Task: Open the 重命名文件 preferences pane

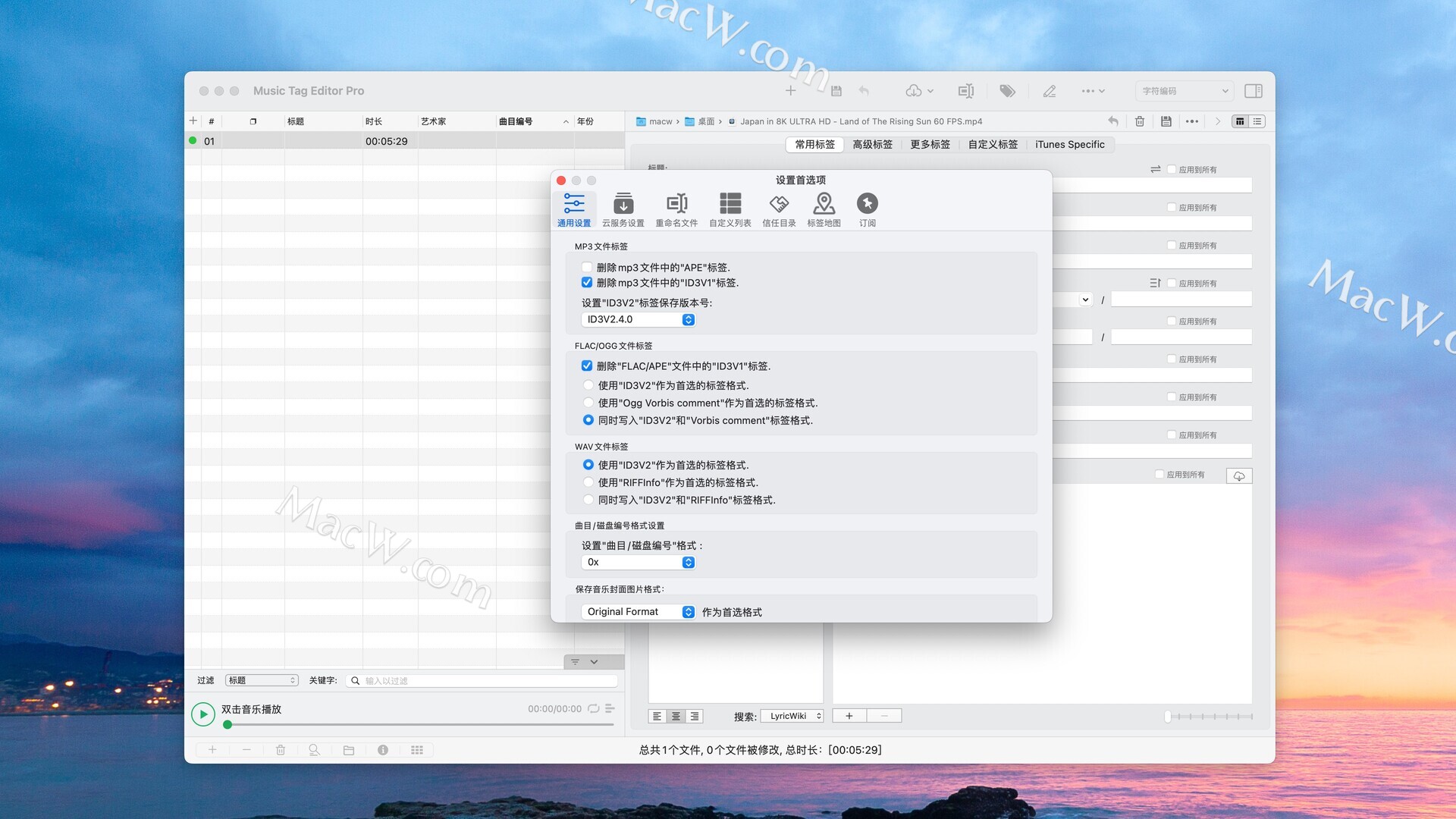Action: pyautogui.click(x=676, y=209)
